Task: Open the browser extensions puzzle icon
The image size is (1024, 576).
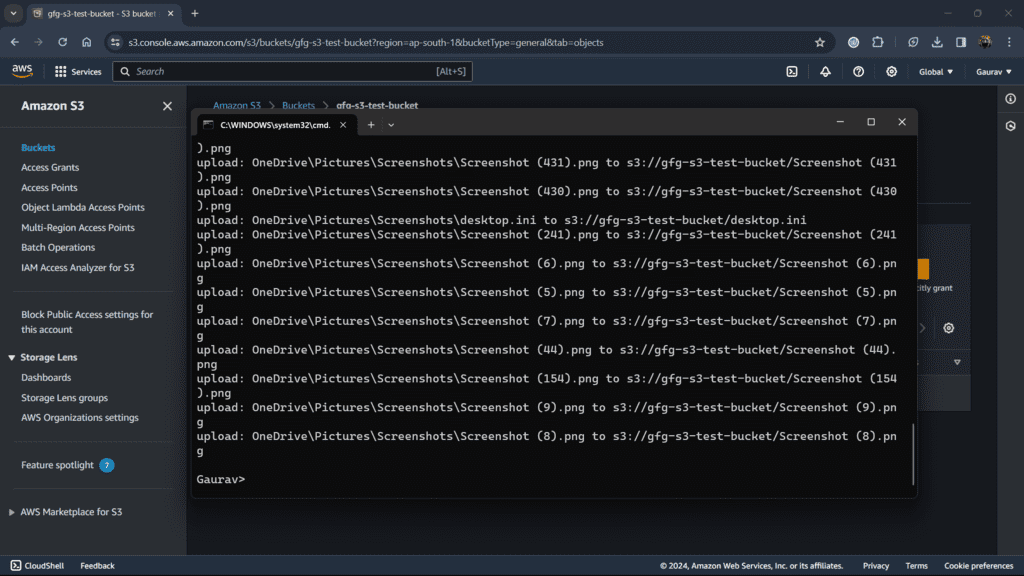Action: pos(878,42)
